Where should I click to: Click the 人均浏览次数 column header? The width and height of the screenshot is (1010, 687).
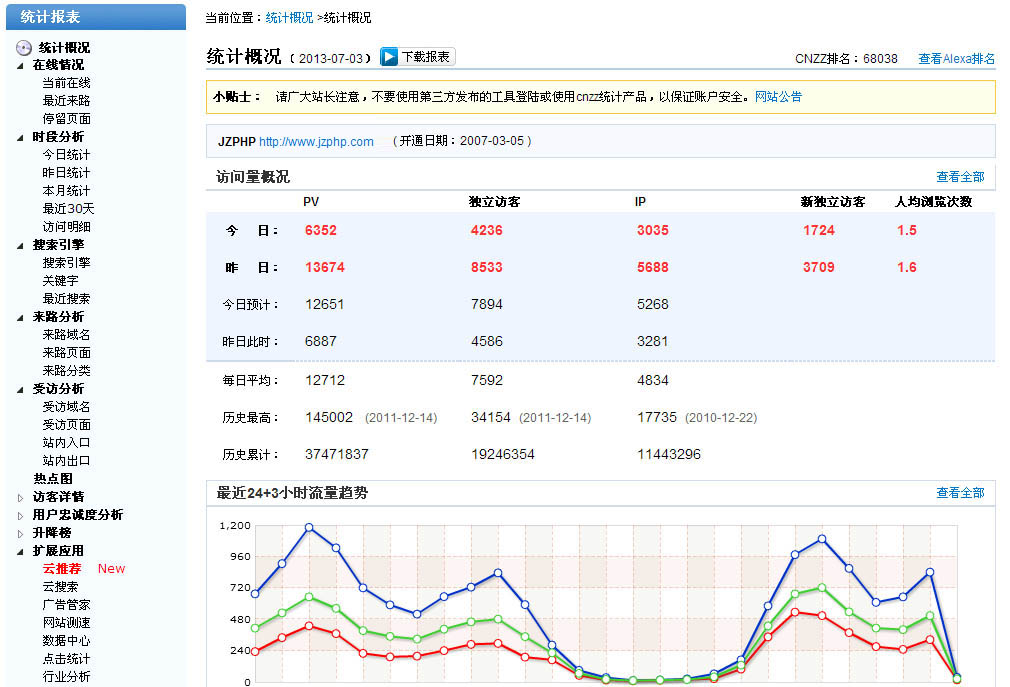click(933, 202)
